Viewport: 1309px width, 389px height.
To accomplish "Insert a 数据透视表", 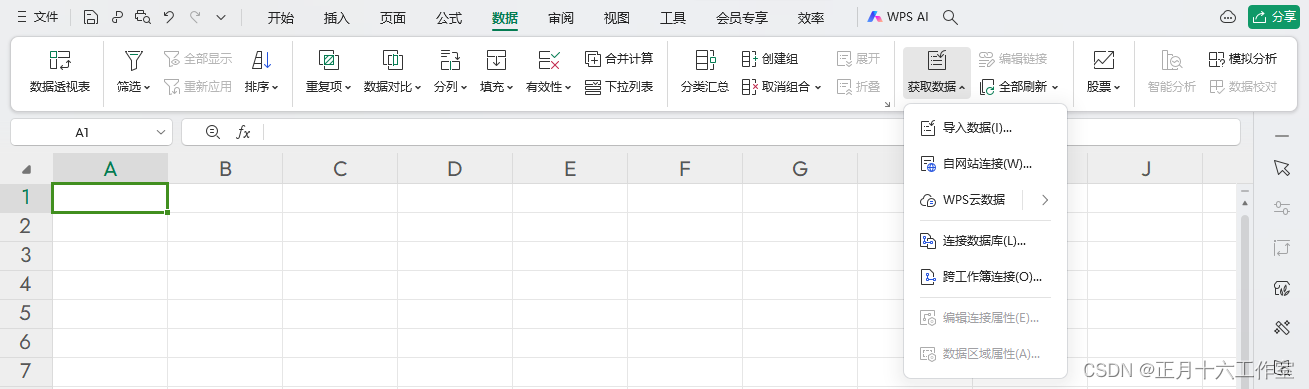I will pos(60,72).
